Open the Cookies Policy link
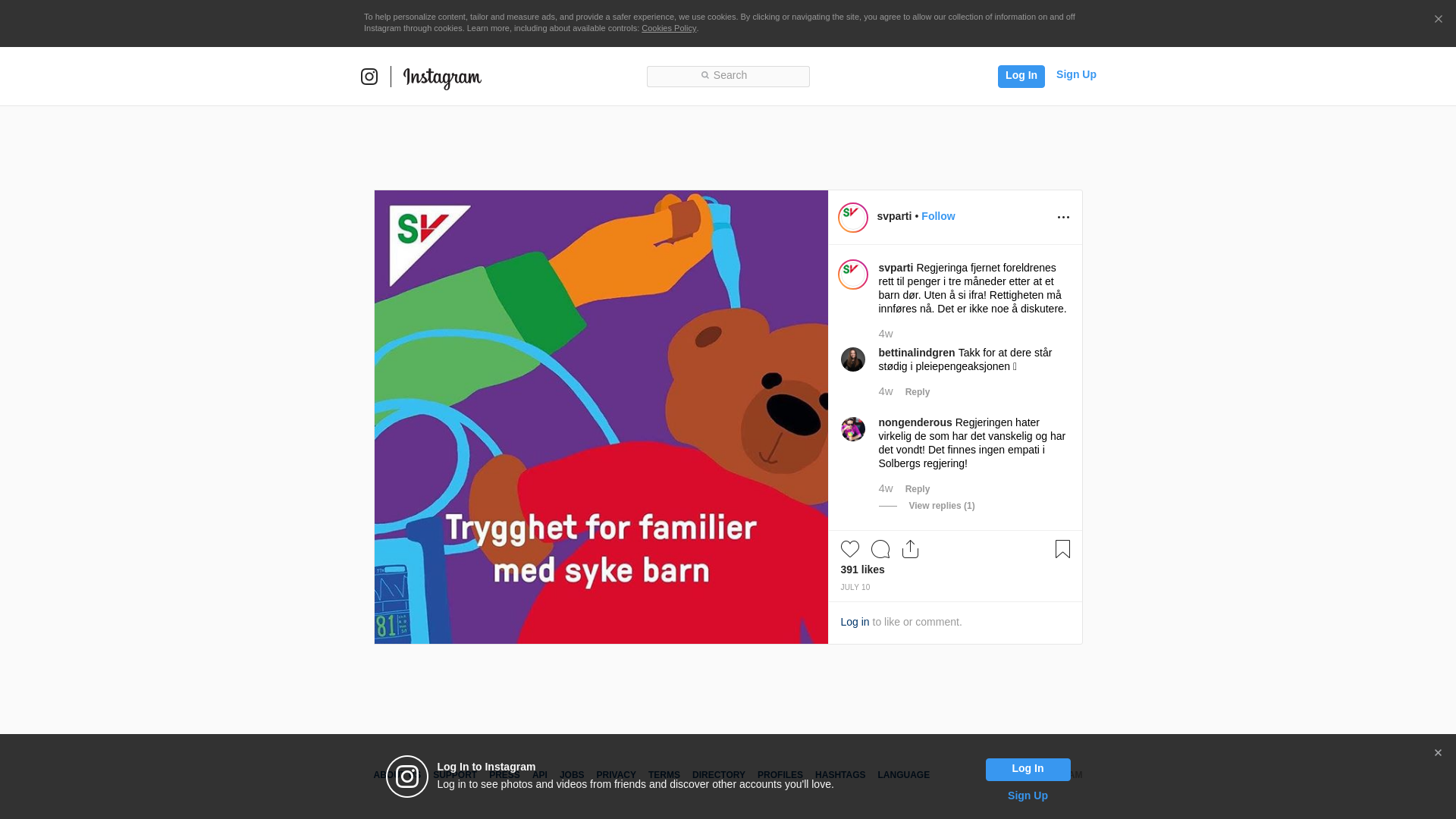Screen dimensions: 1456x819 tap(669, 28)
